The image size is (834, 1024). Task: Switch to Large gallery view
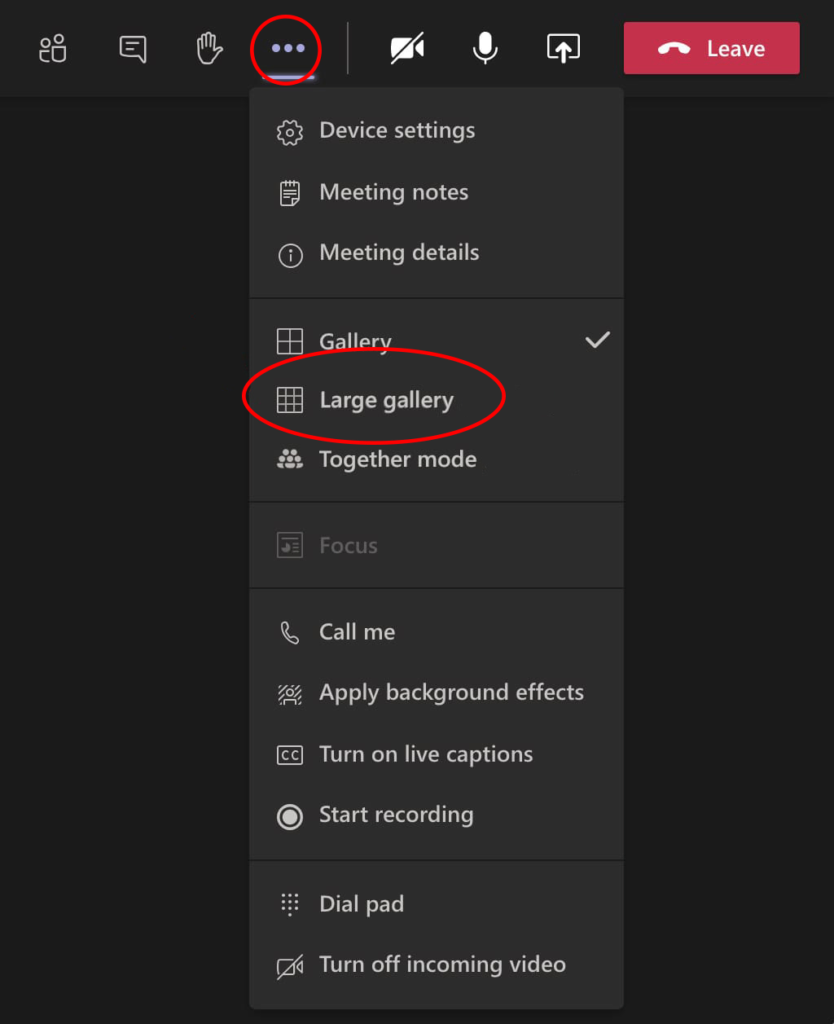pos(385,400)
